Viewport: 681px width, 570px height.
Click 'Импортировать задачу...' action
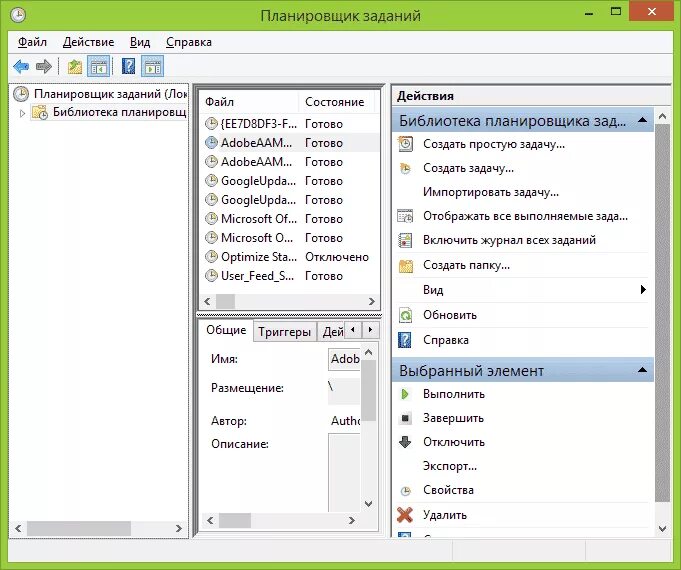coord(491,192)
